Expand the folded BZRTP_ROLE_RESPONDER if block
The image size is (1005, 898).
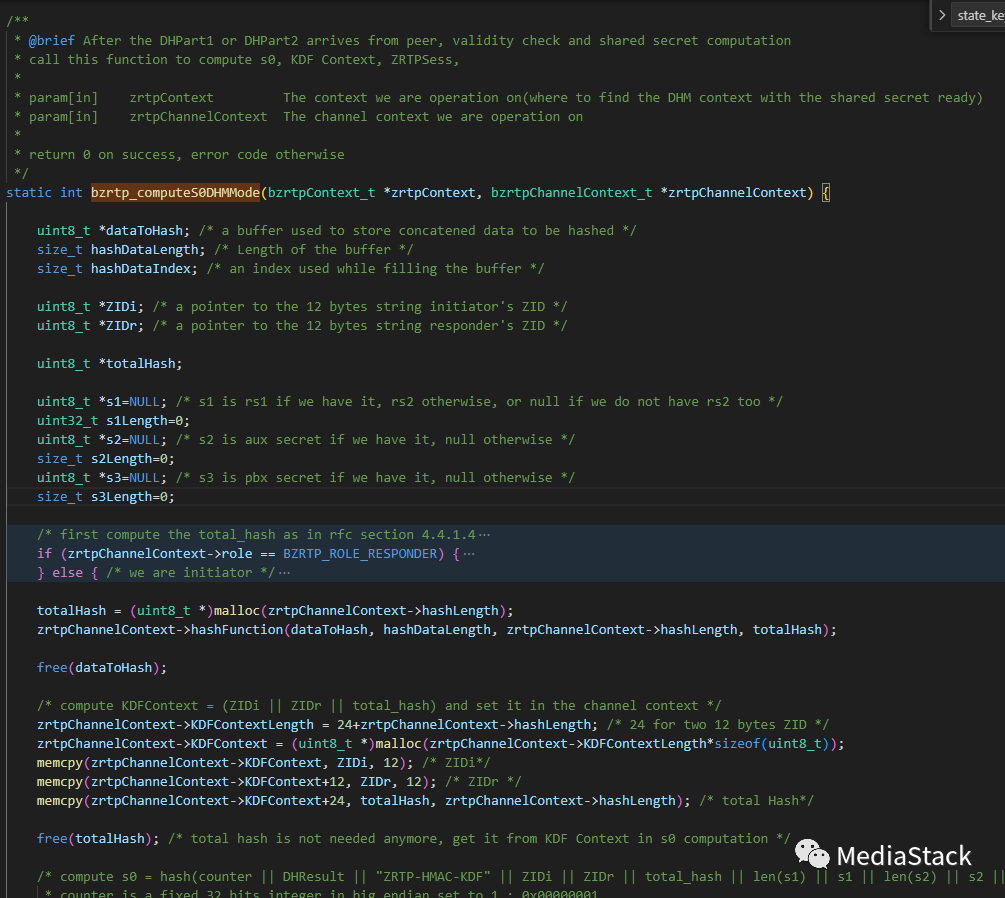469,554
